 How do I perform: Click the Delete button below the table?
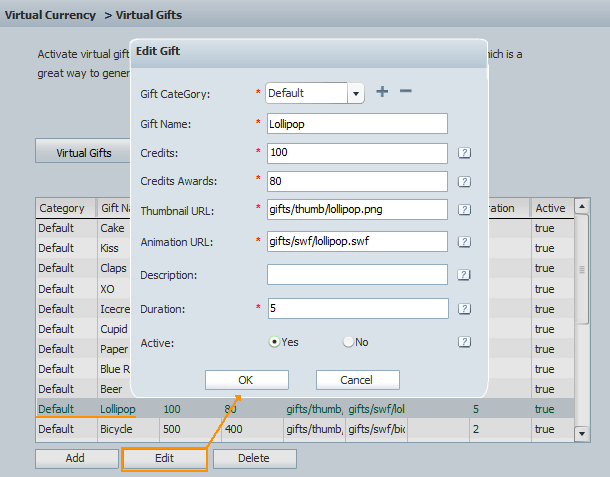coord(254,458)
